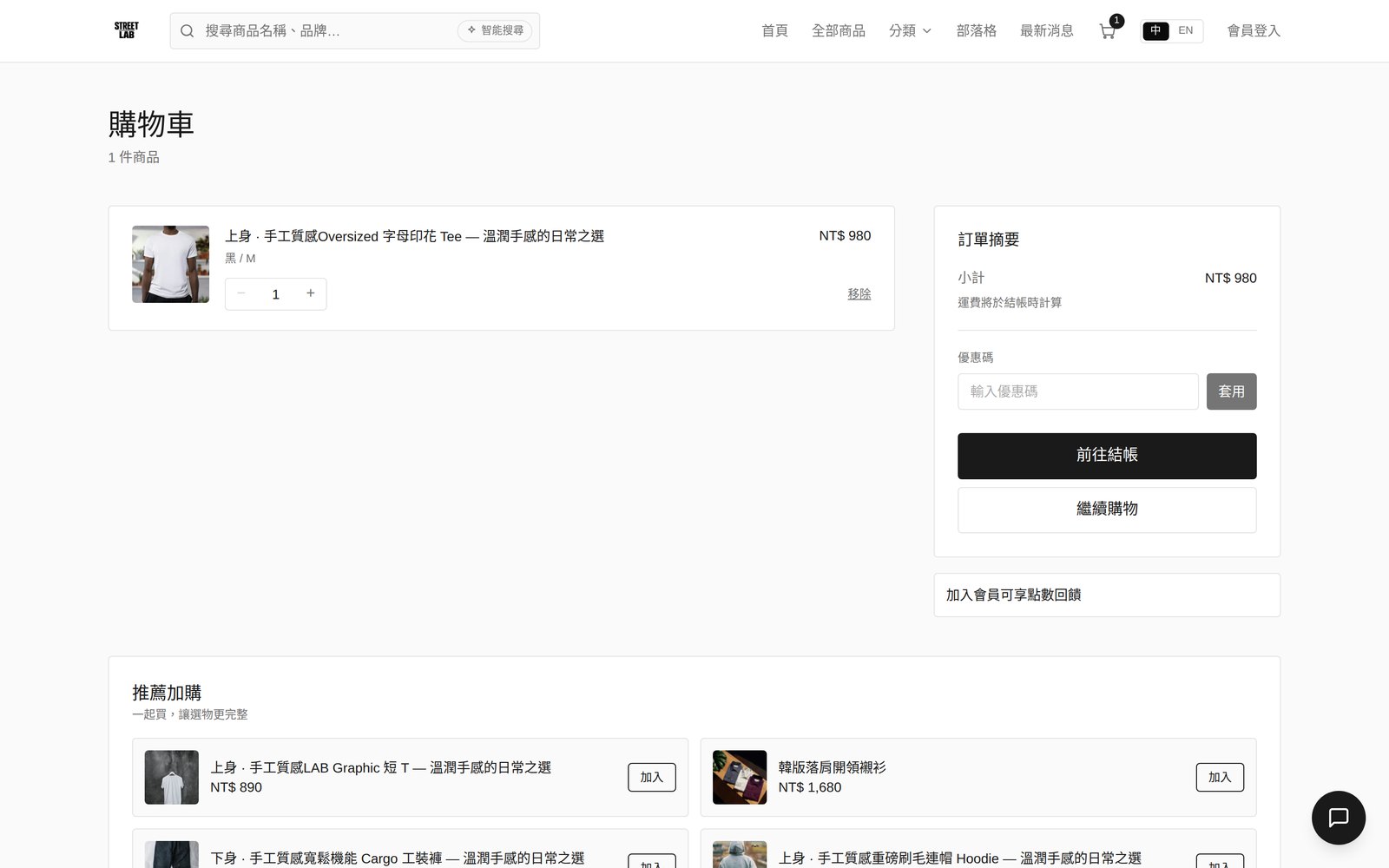This screenshot has height=868, width=1389.
Task: Click 繼續購物 button
Action: (1107, 510)
